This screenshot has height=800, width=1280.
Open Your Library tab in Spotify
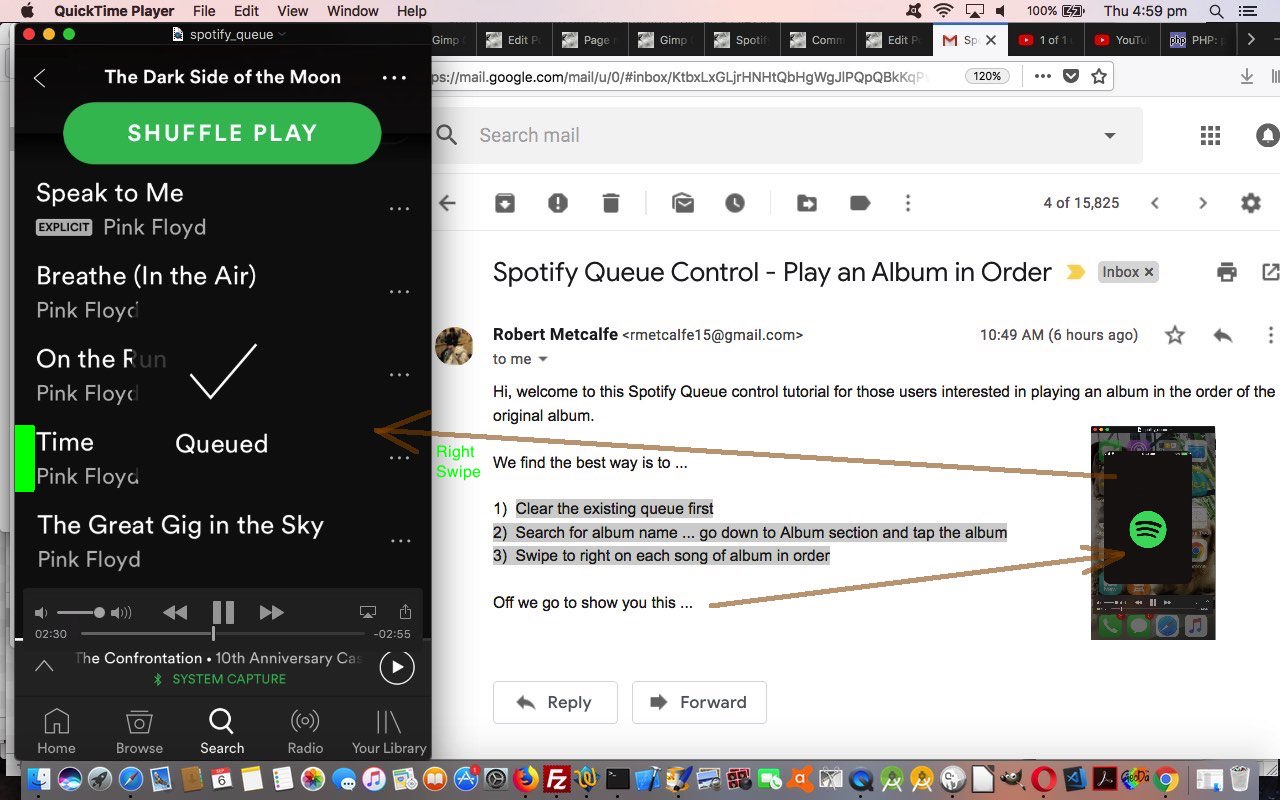pyautogui.click(x=388, y=731)
